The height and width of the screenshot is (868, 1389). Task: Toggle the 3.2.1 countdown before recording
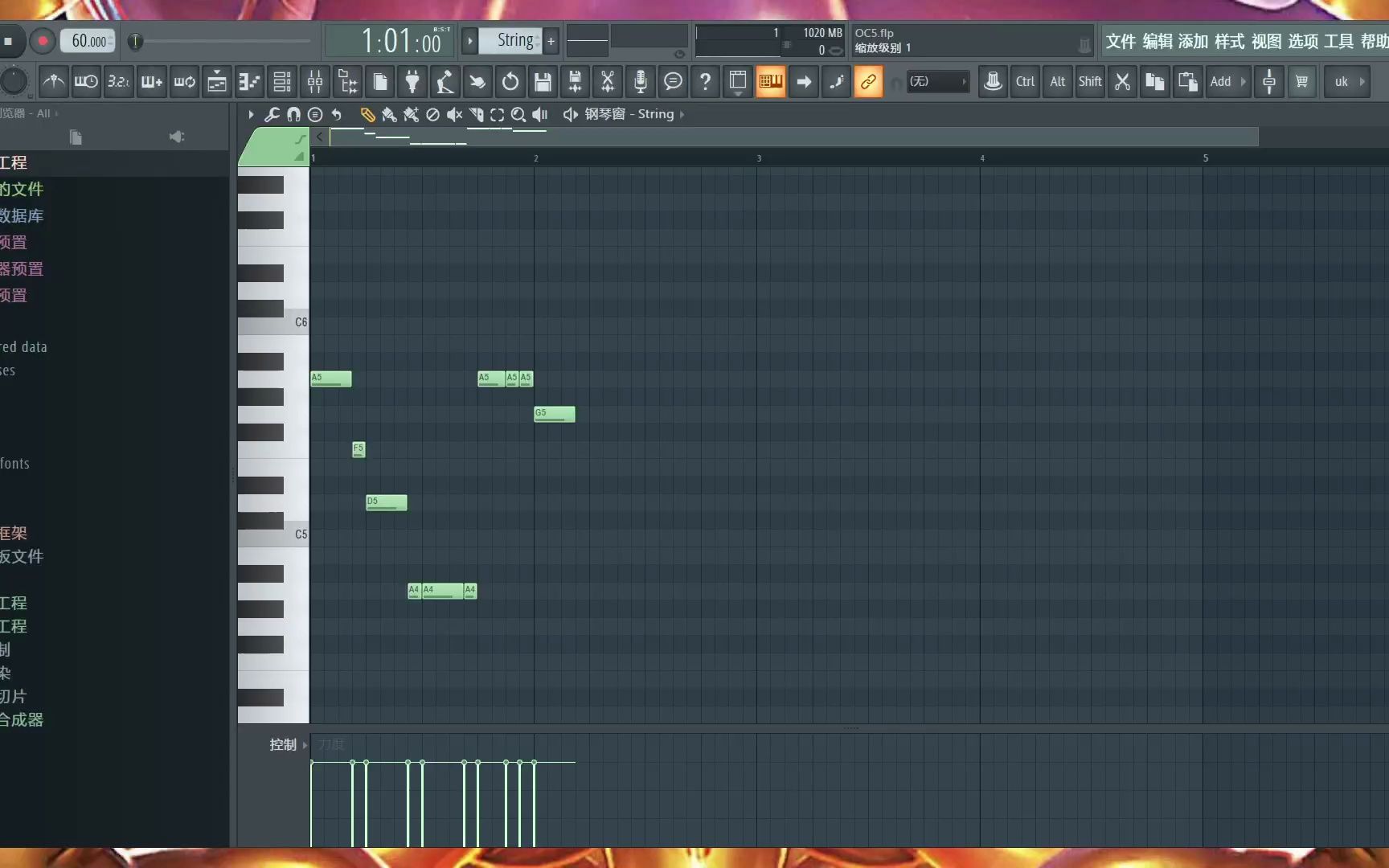(x=119, y=82)
